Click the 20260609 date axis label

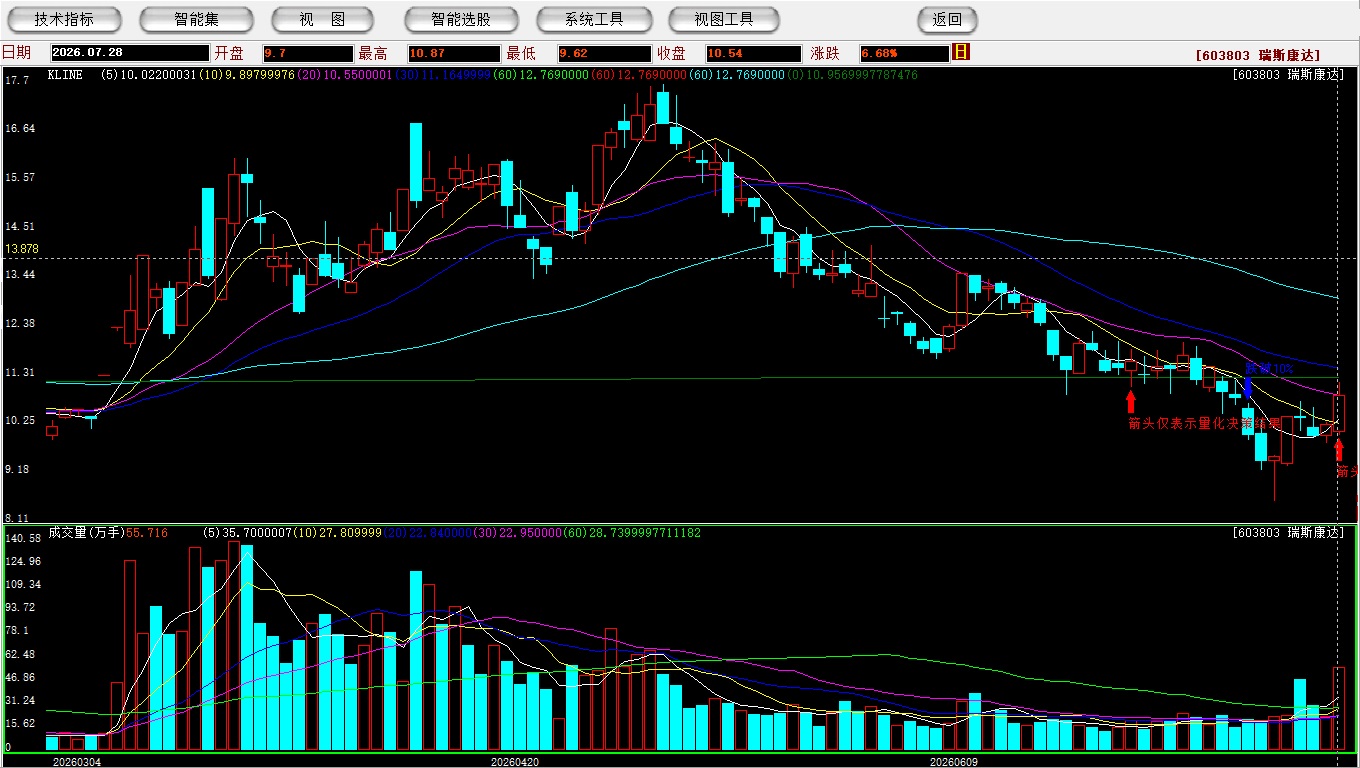(x=954, y=762)
